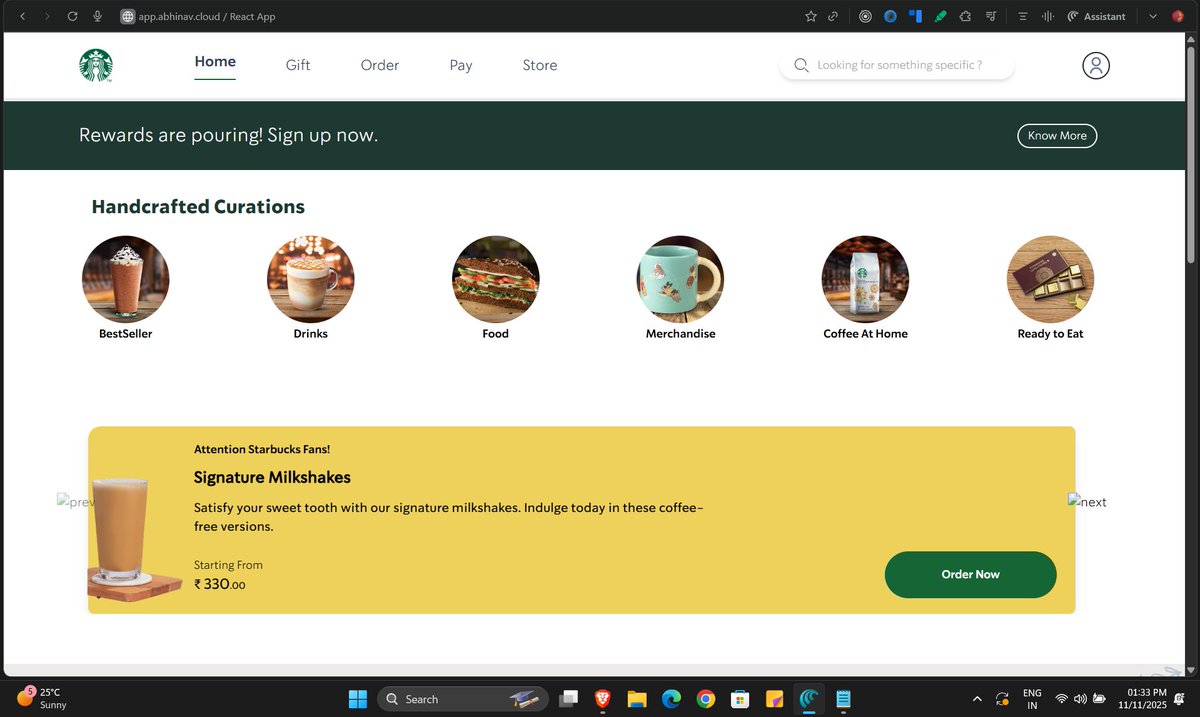This screenshot has width=1200, height=717.
Task: Click the magnifier icon in the search bar
Action: coord(801,65)
